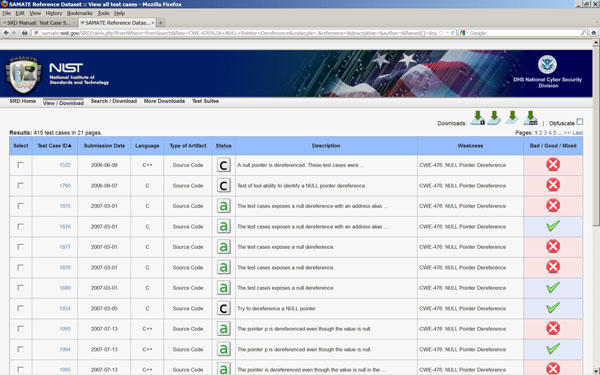
Task: Click the status 'a' icon for test case 1877
Action: pyautogui.click(x=224, y=247)
